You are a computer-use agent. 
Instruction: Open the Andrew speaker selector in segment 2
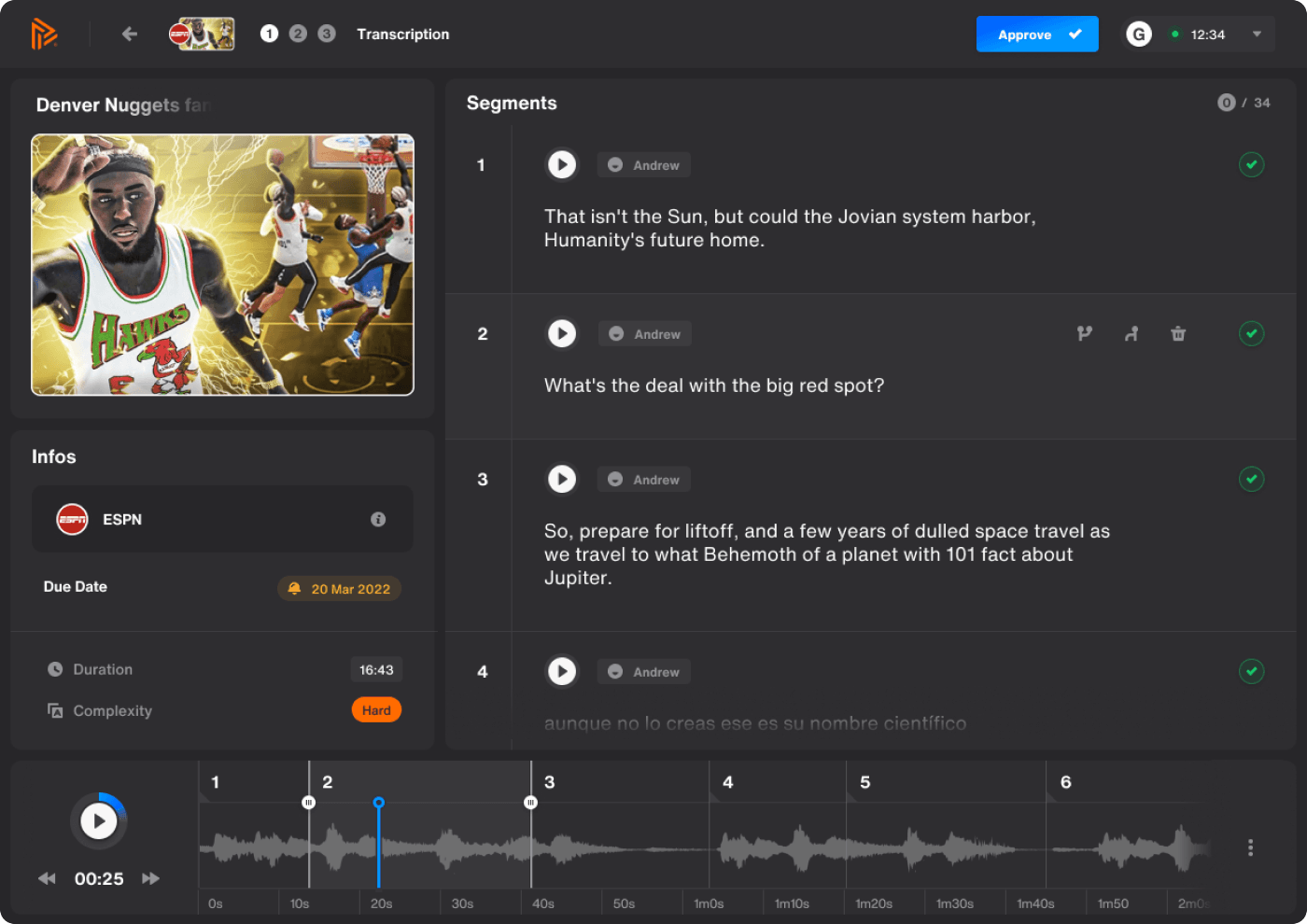644,334
